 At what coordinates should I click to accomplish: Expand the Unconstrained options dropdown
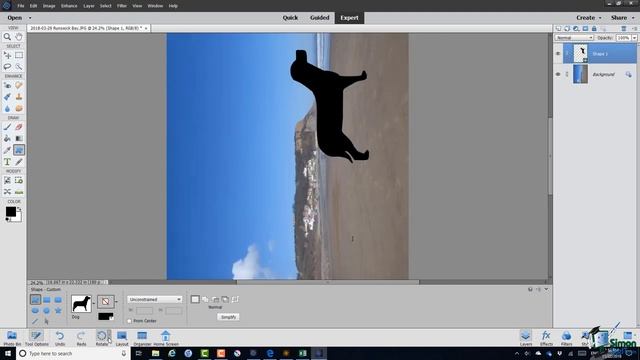154,299
